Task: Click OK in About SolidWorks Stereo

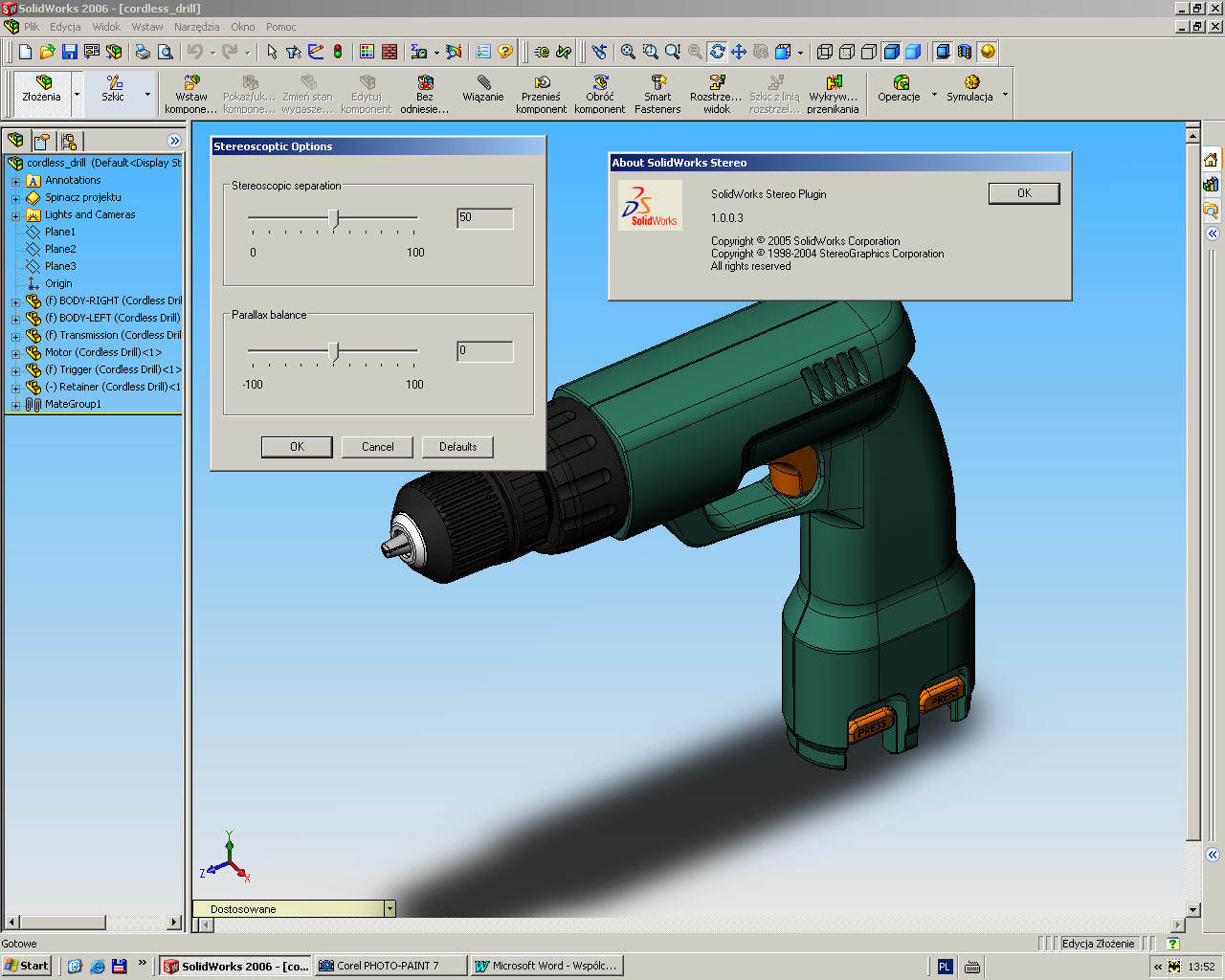Action: [1024, 193]
